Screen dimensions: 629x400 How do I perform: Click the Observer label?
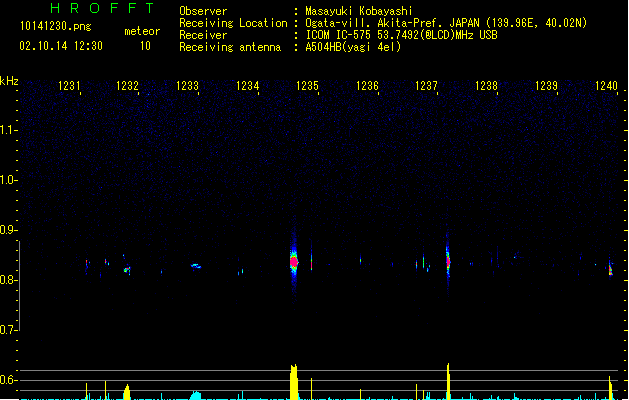coord(203,11)
